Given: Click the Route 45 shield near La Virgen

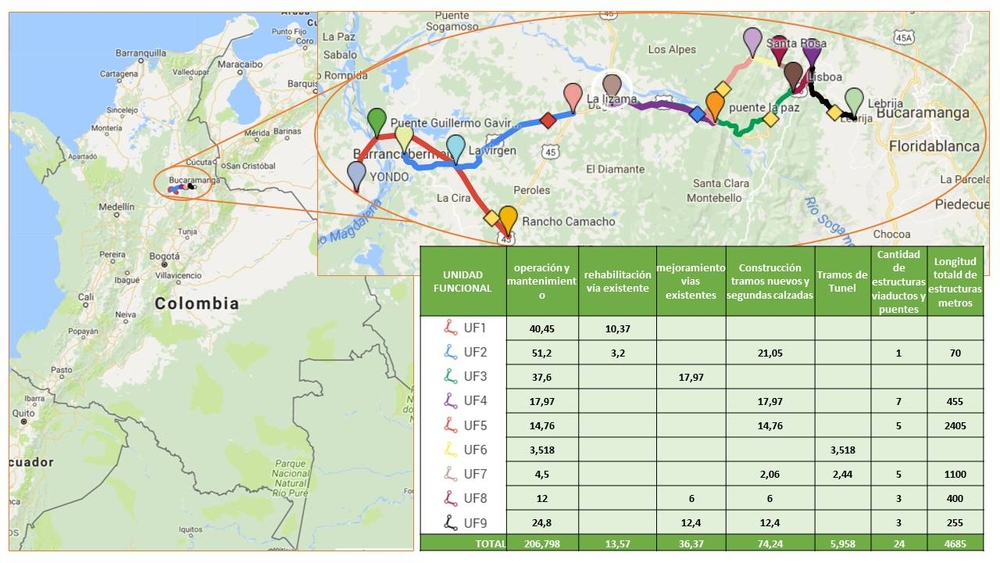Looking at the screenshot, I should tap(551, 152).
